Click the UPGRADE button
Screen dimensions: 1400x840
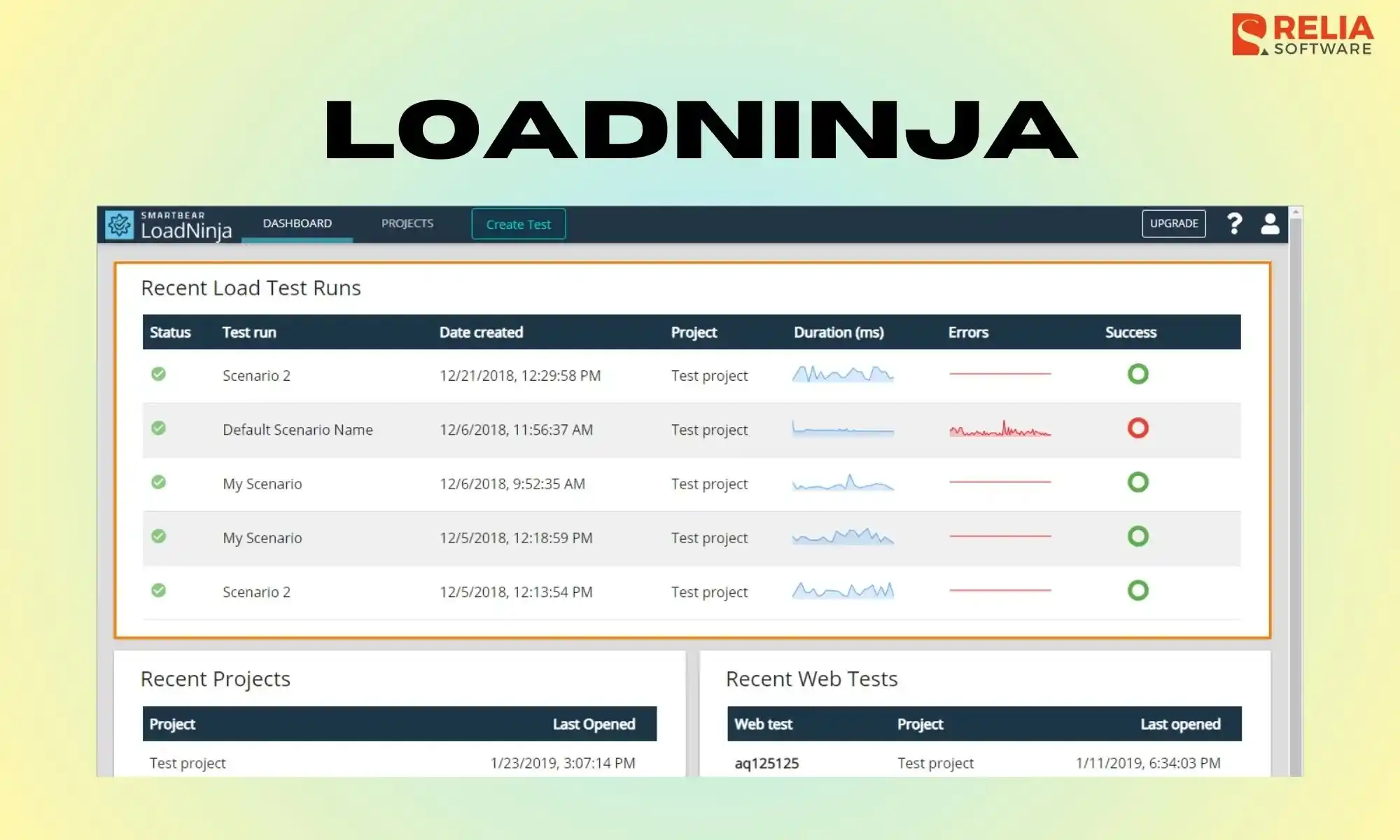(x=1174, y=223)
